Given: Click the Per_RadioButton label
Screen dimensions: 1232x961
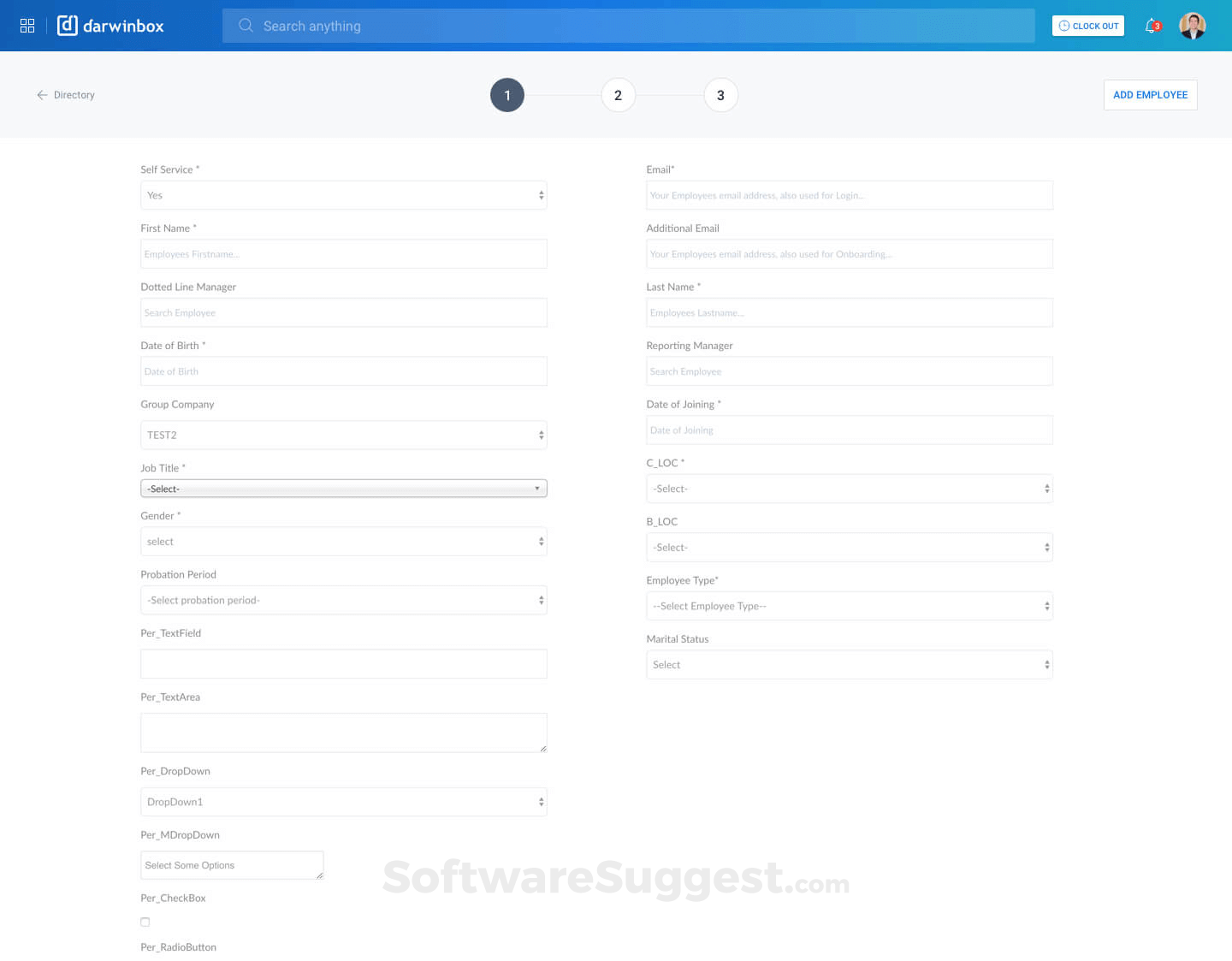Looking at the screenshot, I should click(178, 947).
